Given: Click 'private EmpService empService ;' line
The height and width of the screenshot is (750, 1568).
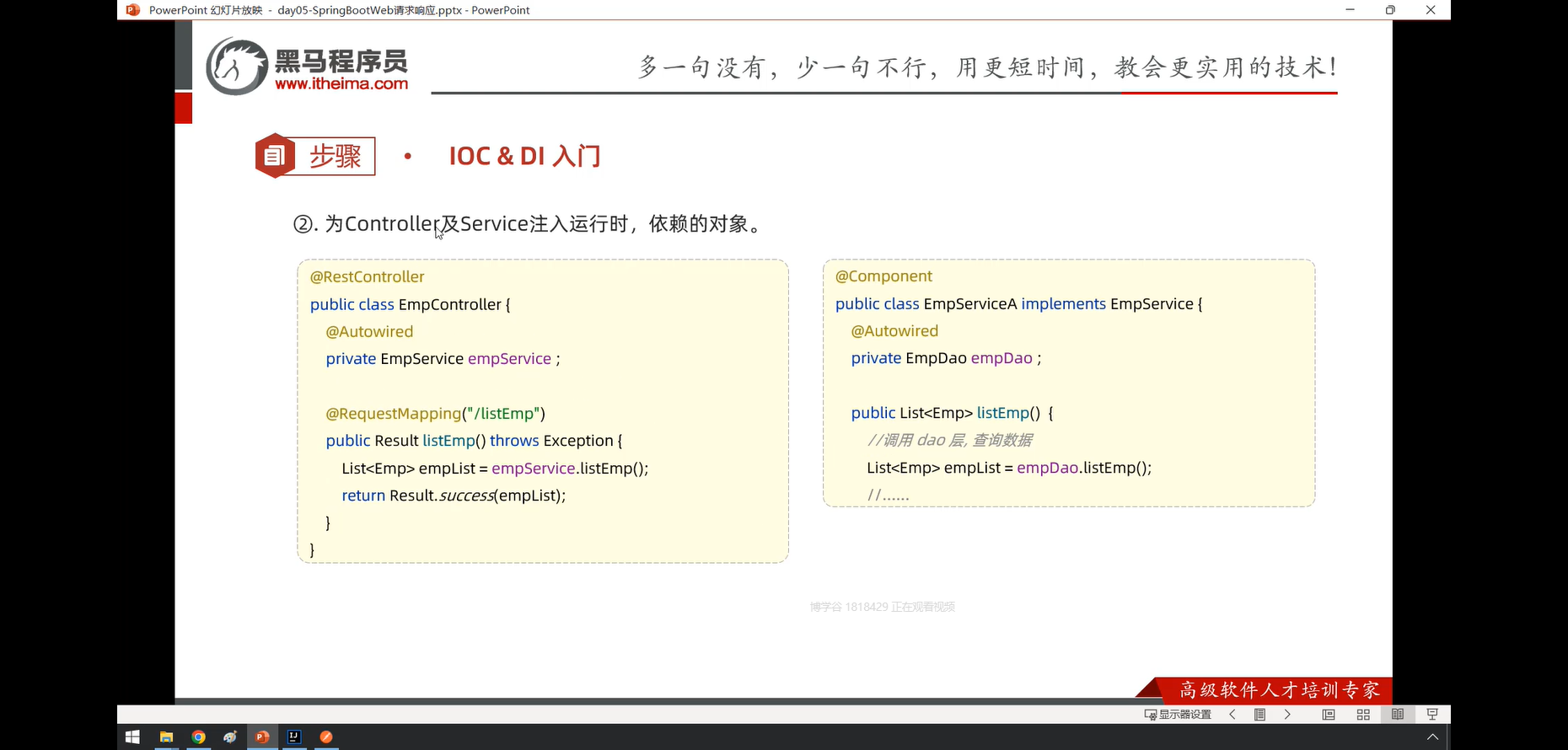Looking at the screenshot, I should (x=443, y=359).
